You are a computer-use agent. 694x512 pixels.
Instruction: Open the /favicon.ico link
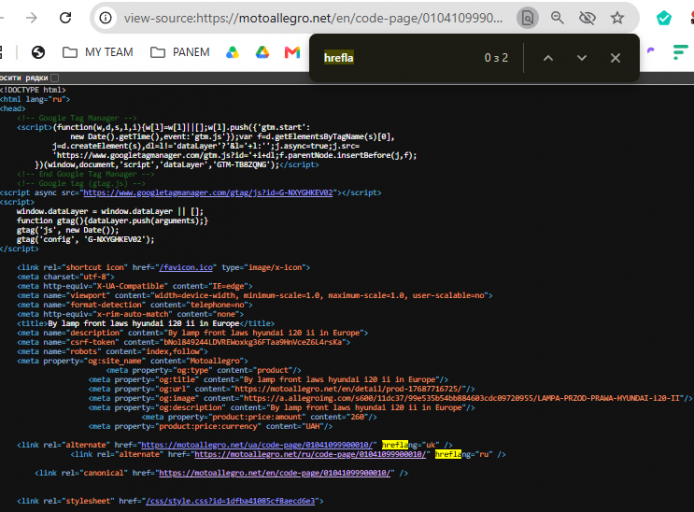[186, 267]
